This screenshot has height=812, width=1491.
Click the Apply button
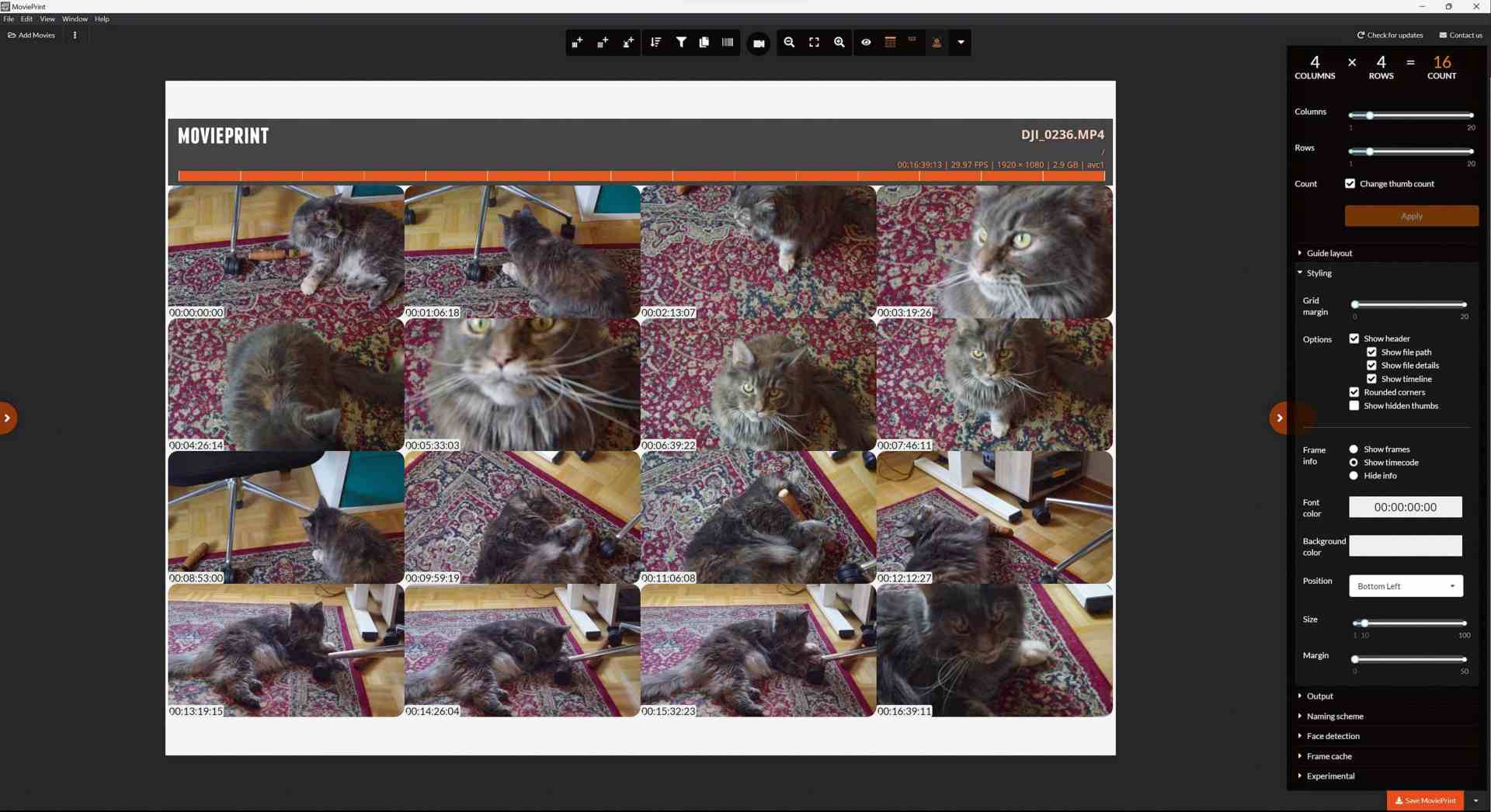pyautogui.click(x=1412, y=216)
